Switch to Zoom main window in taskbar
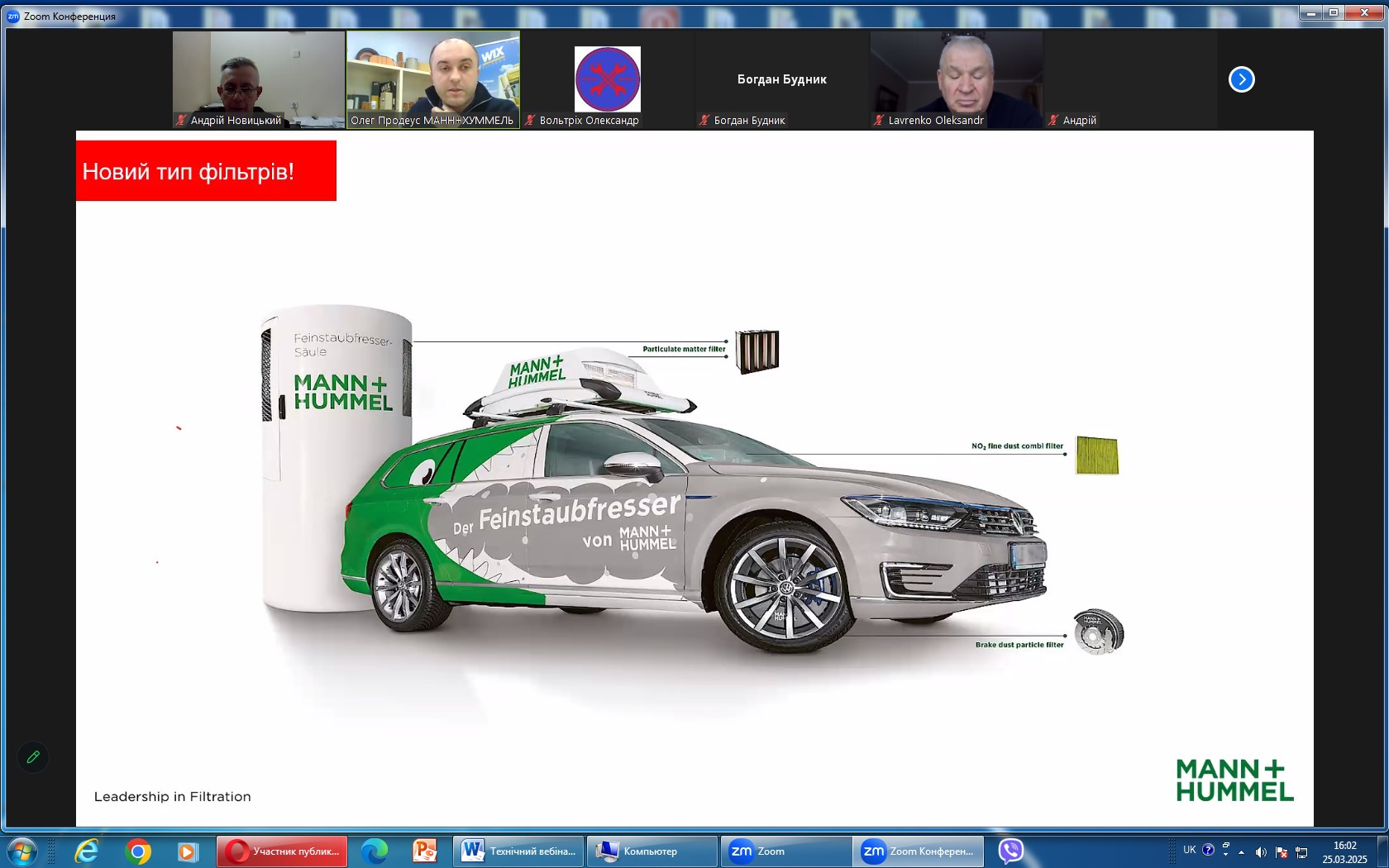 (x=786, y=851)
